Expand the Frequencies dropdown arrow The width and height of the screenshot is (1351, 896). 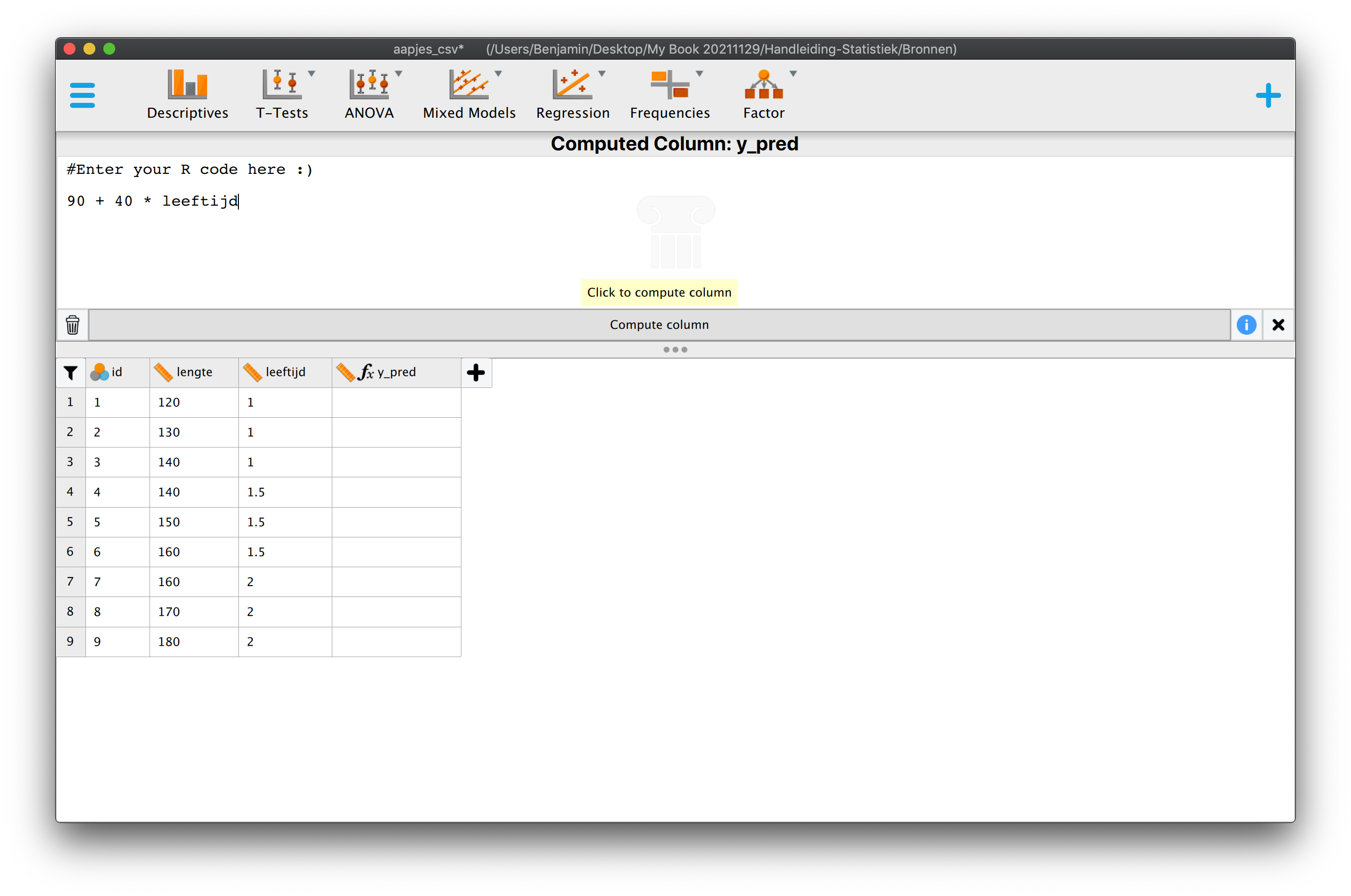pos(699,74)
